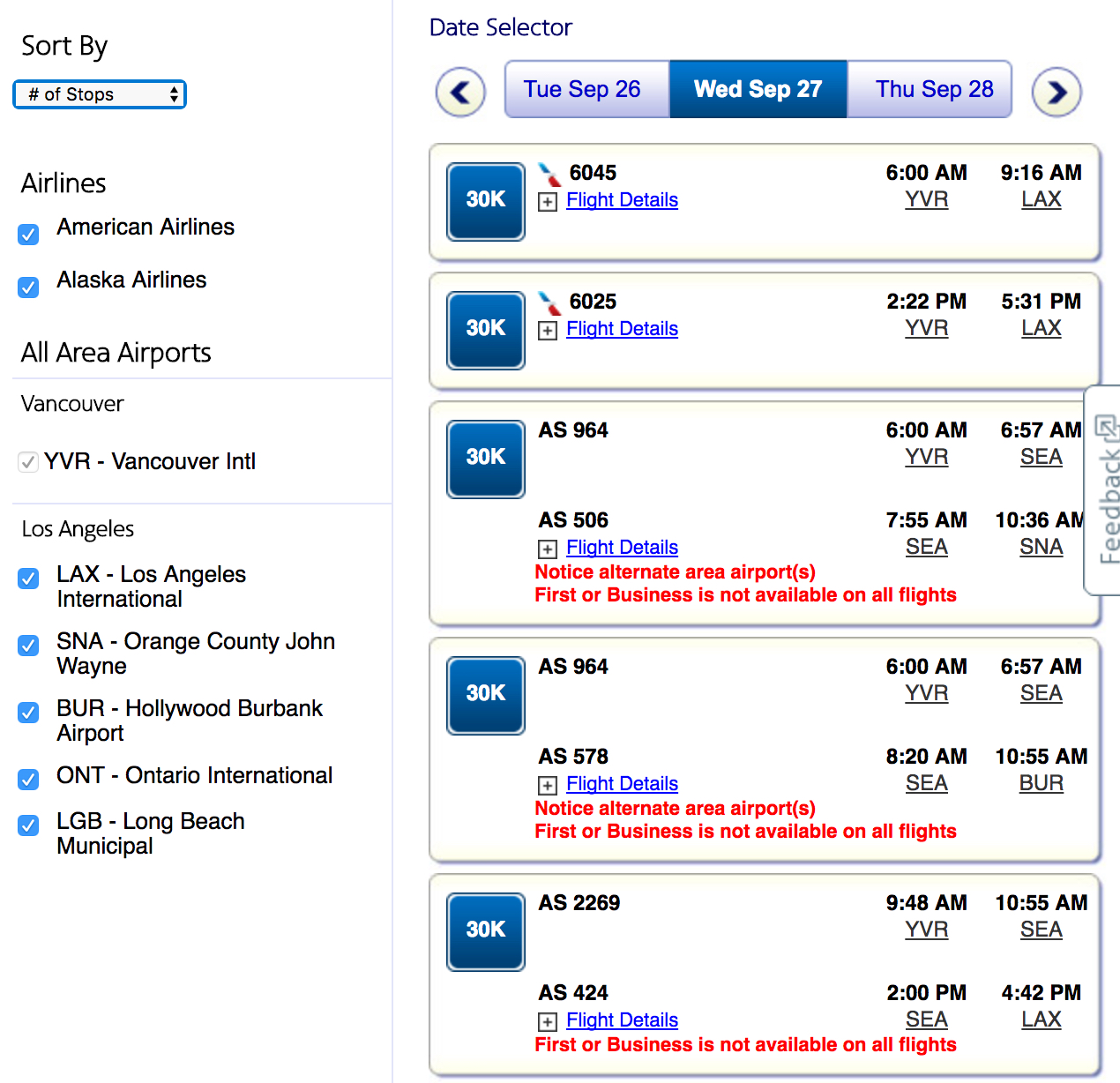Click the American Airlines logo beside flight 6045
The image size is (1120, 1083).
click(549, 174)
